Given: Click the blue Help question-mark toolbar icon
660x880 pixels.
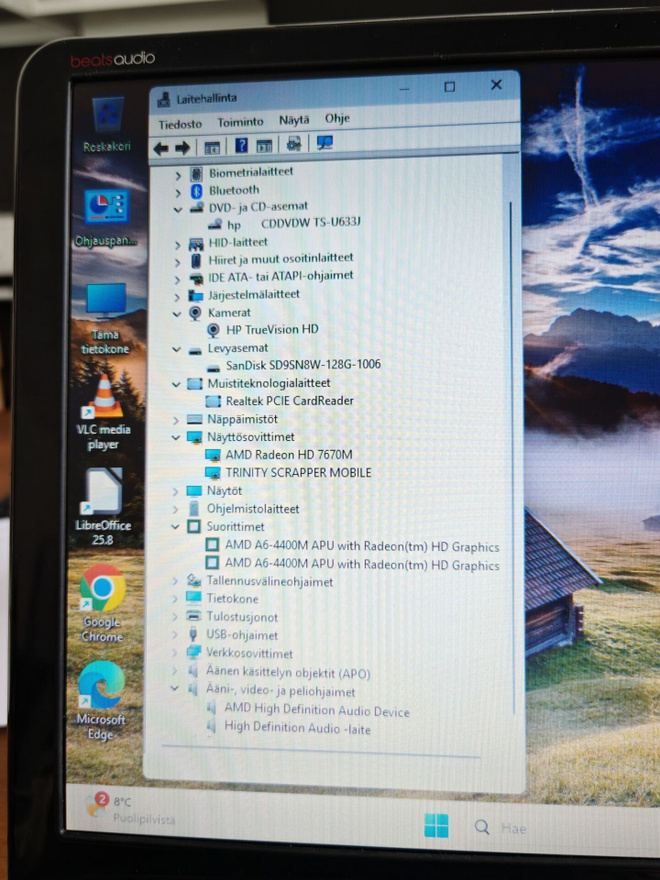Looking at the screenshot, I should click(241, 146).
